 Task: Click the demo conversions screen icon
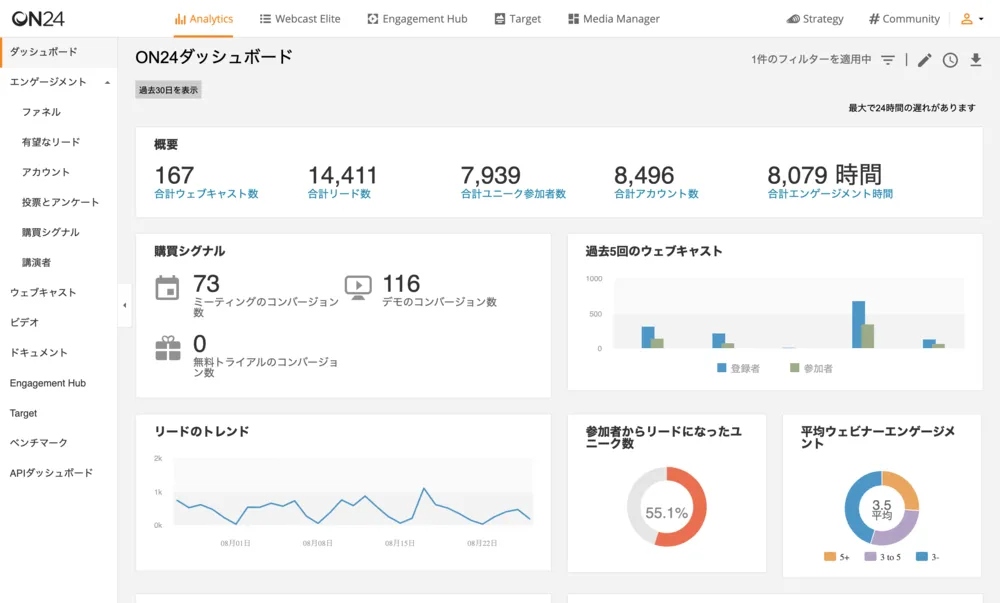[358, 288]
